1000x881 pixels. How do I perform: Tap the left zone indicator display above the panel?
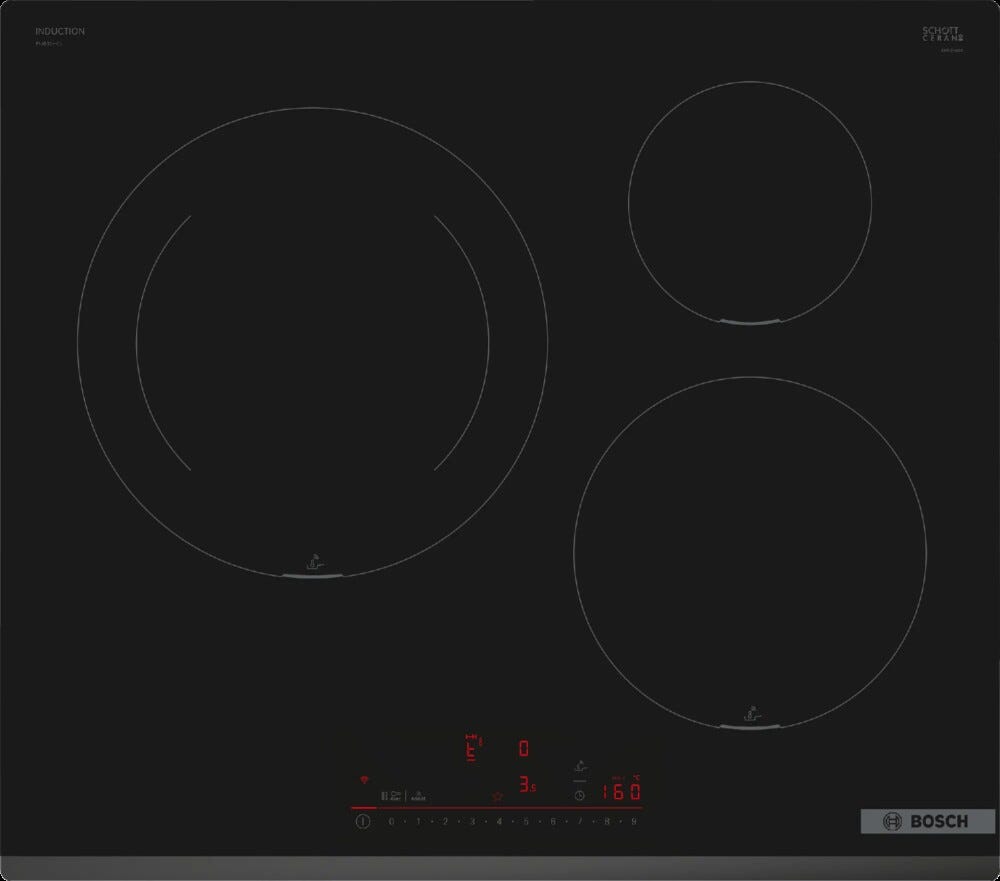tap(473, 748)
